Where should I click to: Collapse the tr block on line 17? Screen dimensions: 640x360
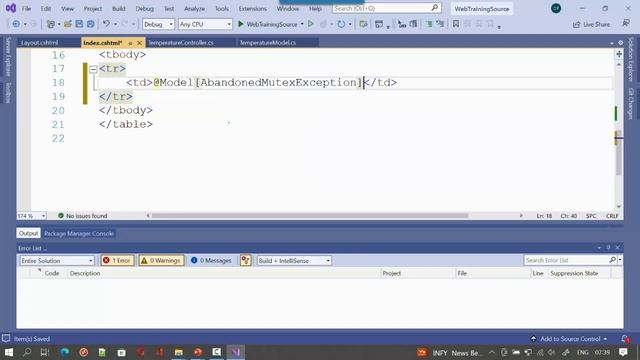click(x=93, y=69)
